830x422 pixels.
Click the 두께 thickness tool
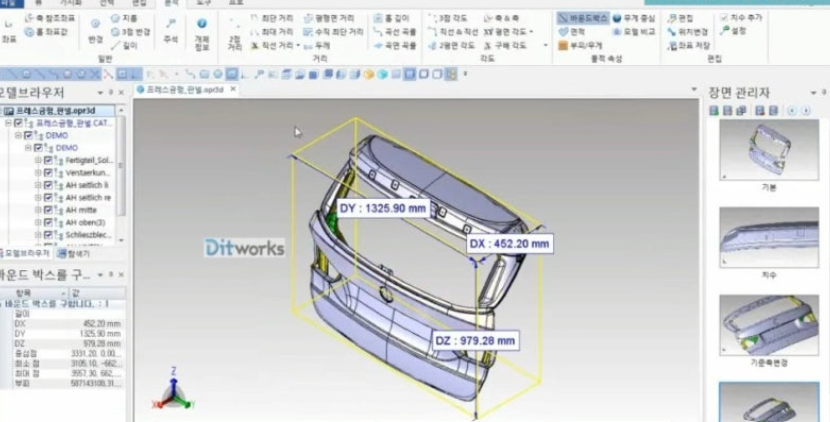coord(317,46)
